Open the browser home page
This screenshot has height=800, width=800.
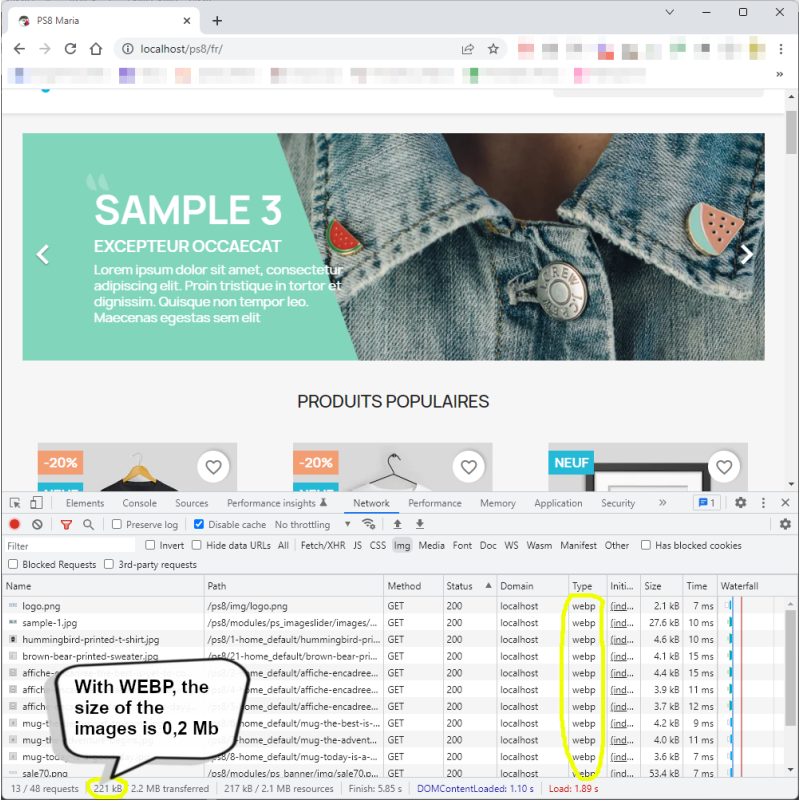pos(96,49)
